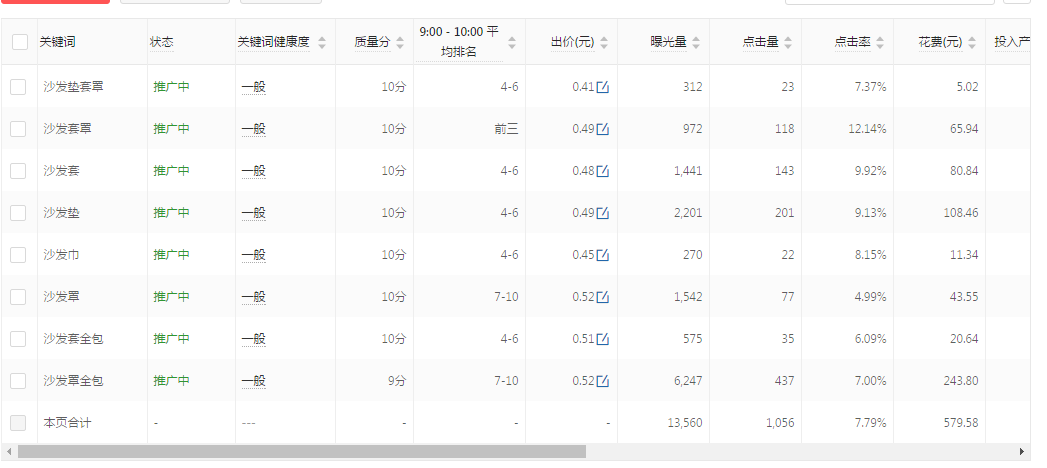Click the 状态 column header
Screen dimensions: 1047x468
tap(162, 42)
